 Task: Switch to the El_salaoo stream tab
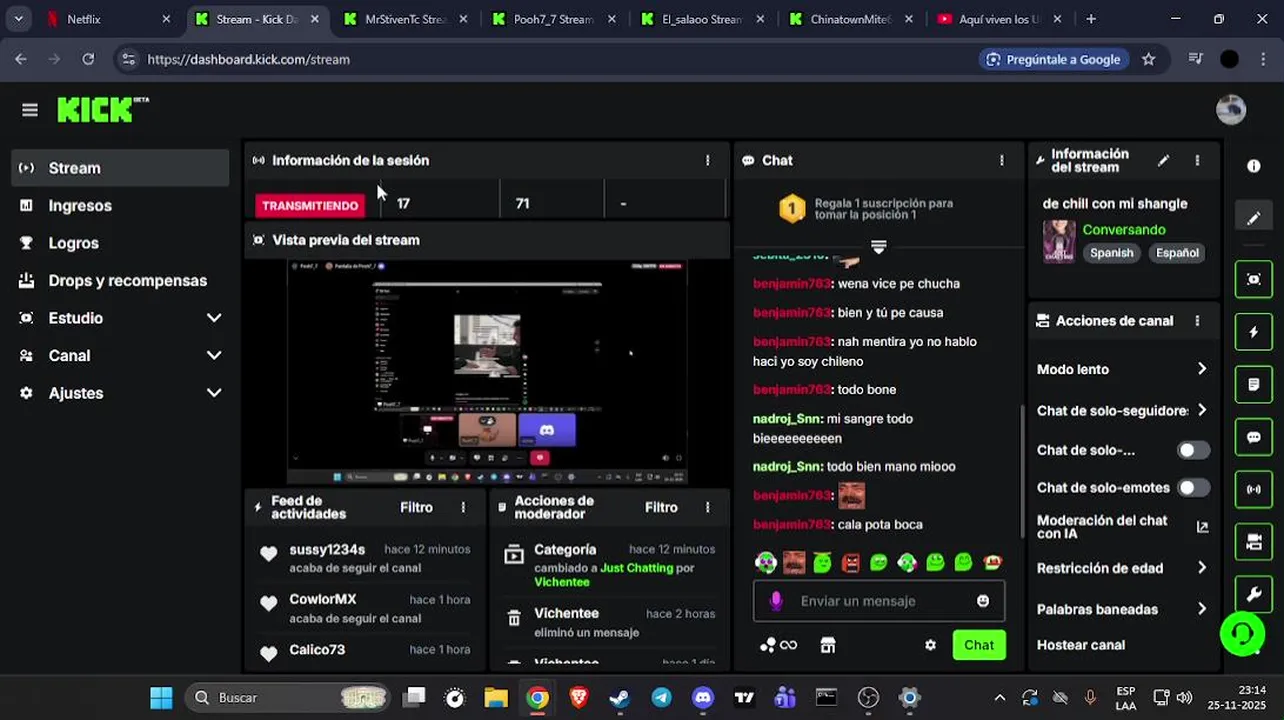pos(700,19)
